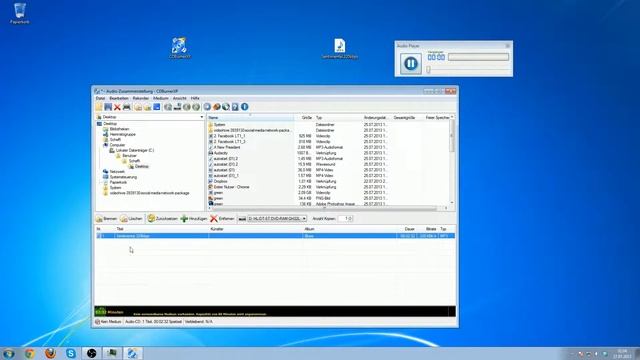
Task: Sort the file list by the Typ column header
Action: tap(338, 118)
